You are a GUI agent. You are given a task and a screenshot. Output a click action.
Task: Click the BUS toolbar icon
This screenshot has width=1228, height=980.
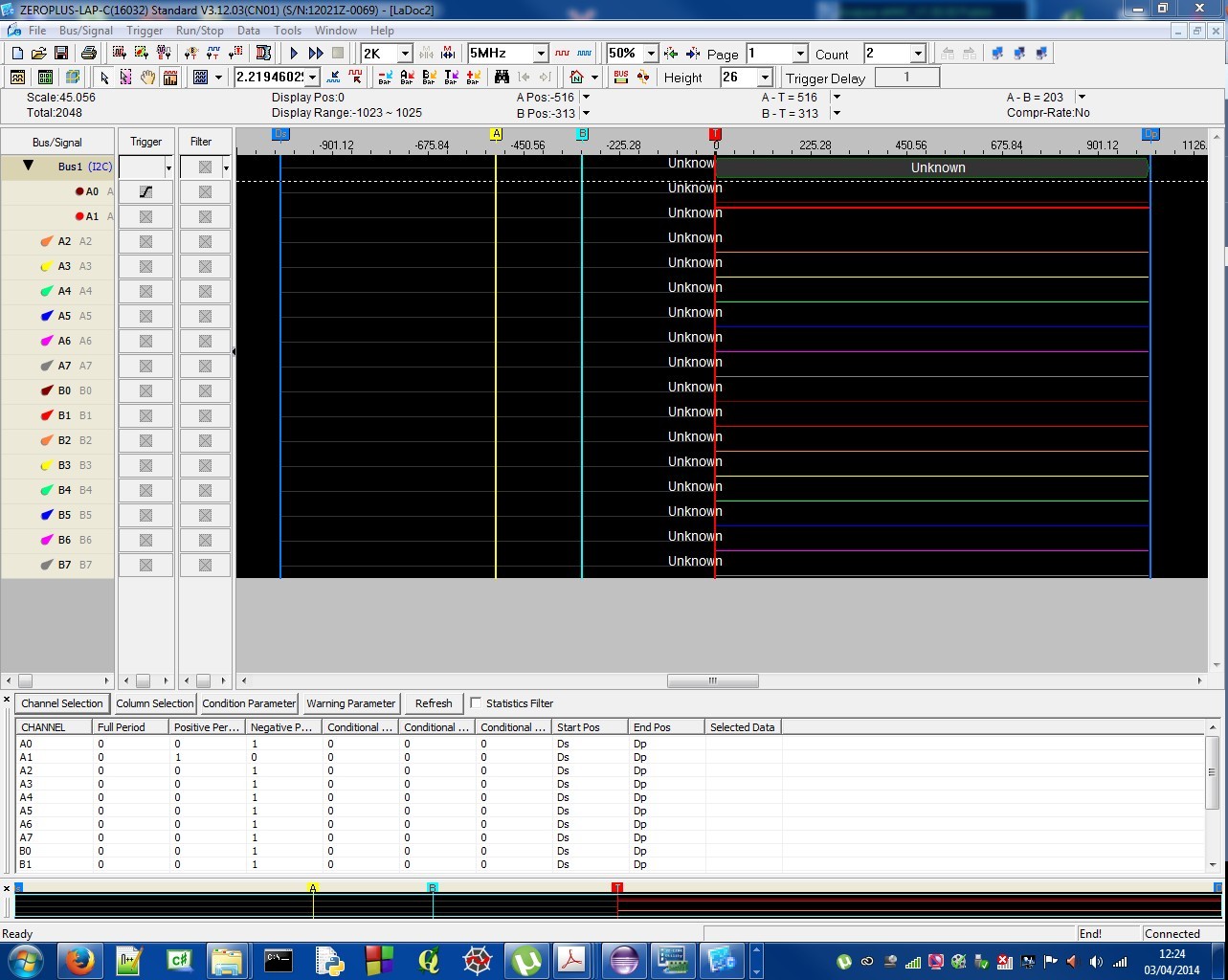pos(621,78)
